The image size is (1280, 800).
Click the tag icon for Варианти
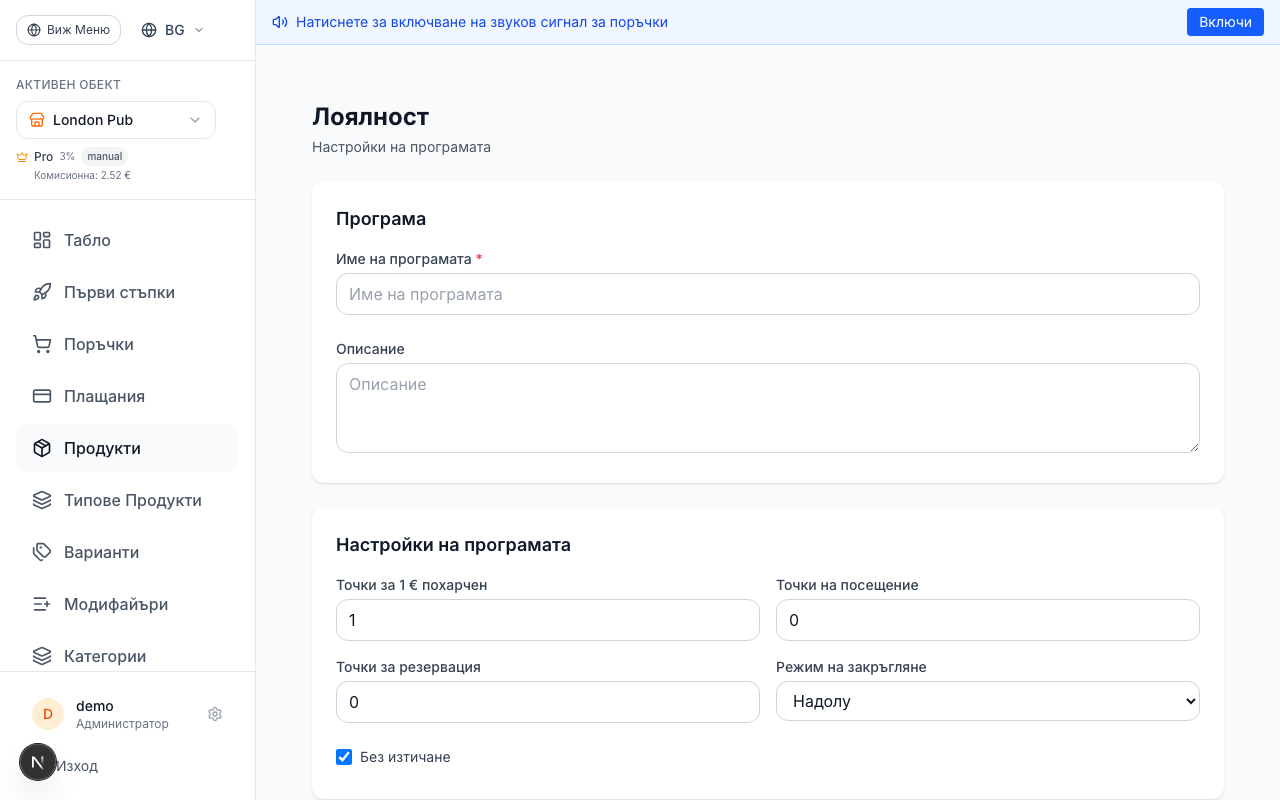[42, 552]
